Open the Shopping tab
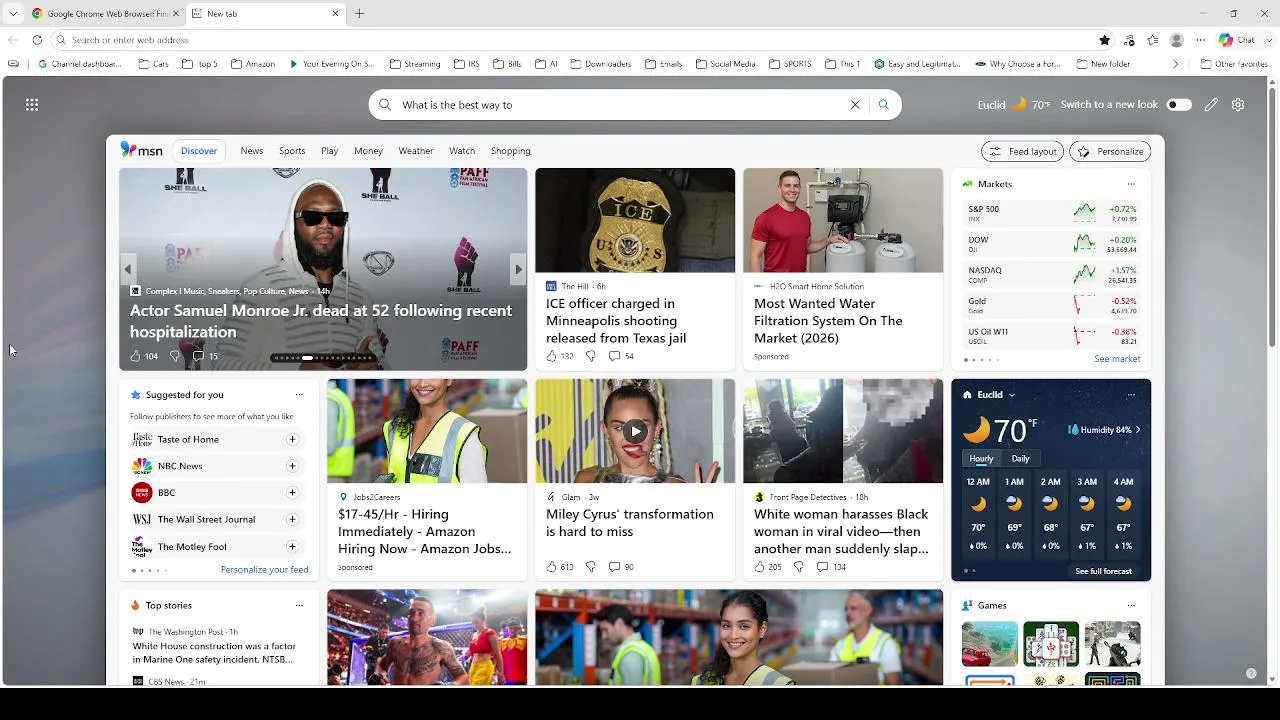The width and height of the screenshot is (1280, 720). (510, 151)
